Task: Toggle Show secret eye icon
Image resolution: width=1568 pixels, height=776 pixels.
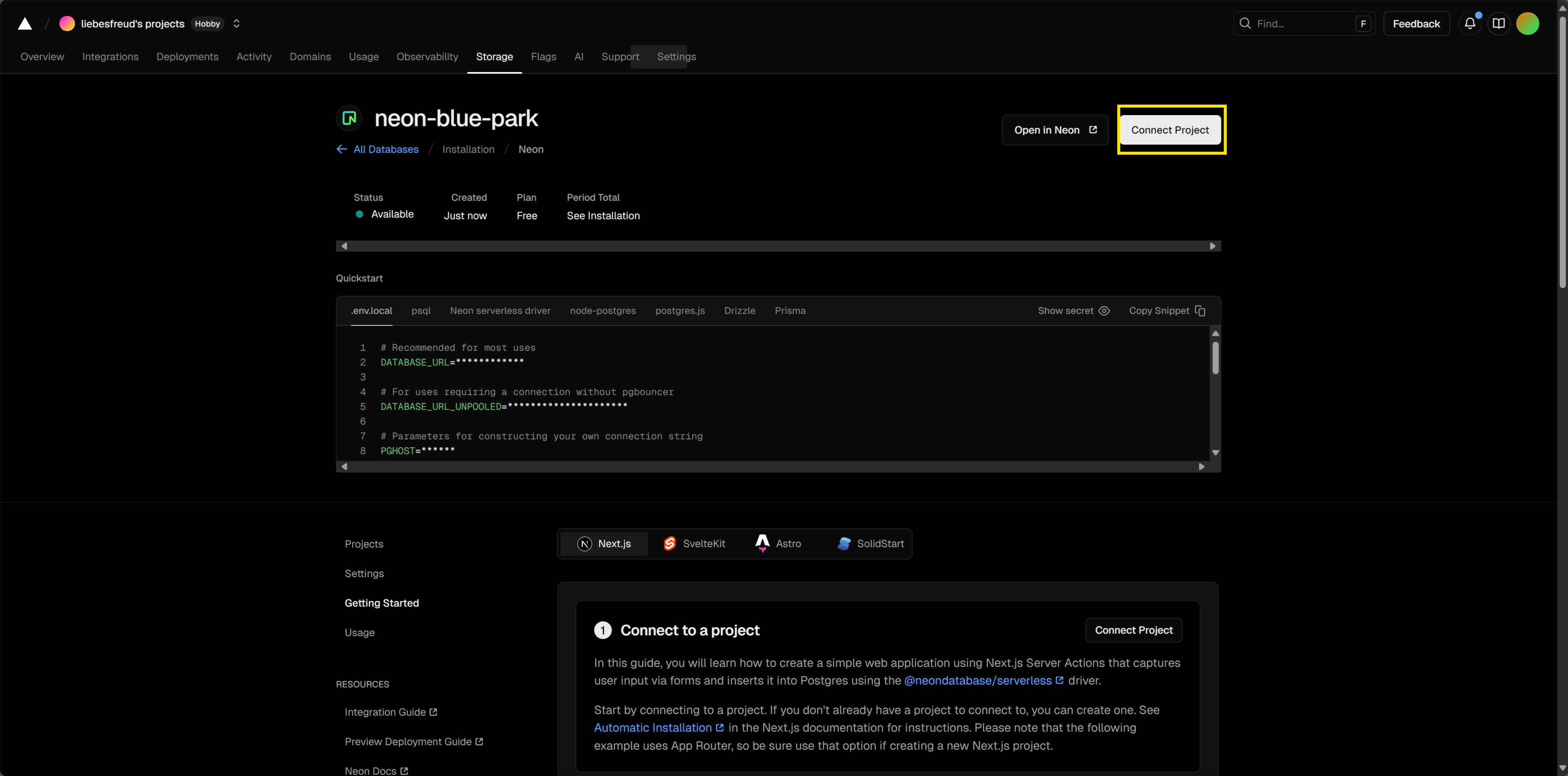Action: (x=1104, y=311)
